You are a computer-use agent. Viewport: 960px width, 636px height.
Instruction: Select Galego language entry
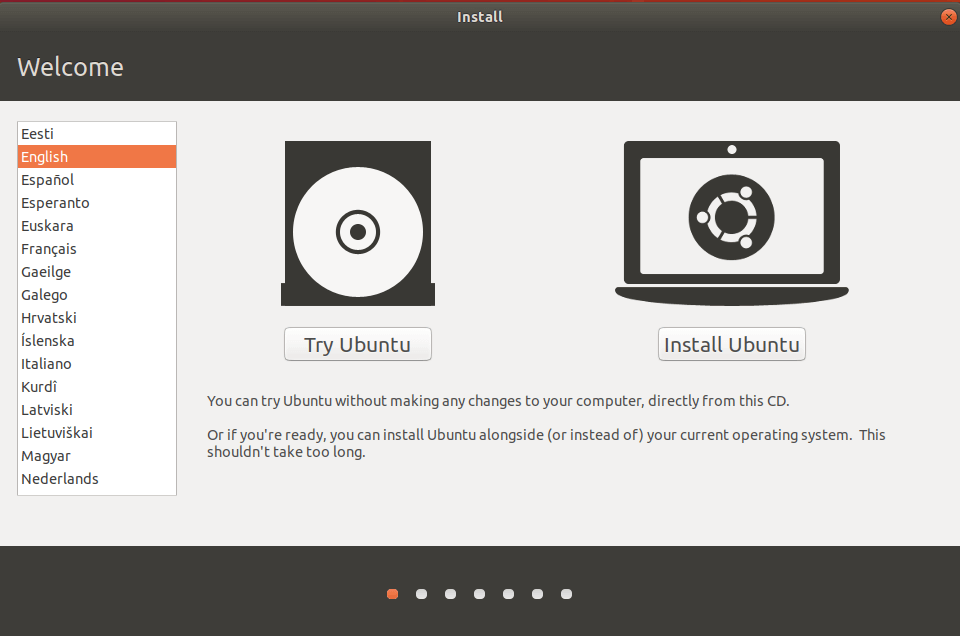pos(97,294)
